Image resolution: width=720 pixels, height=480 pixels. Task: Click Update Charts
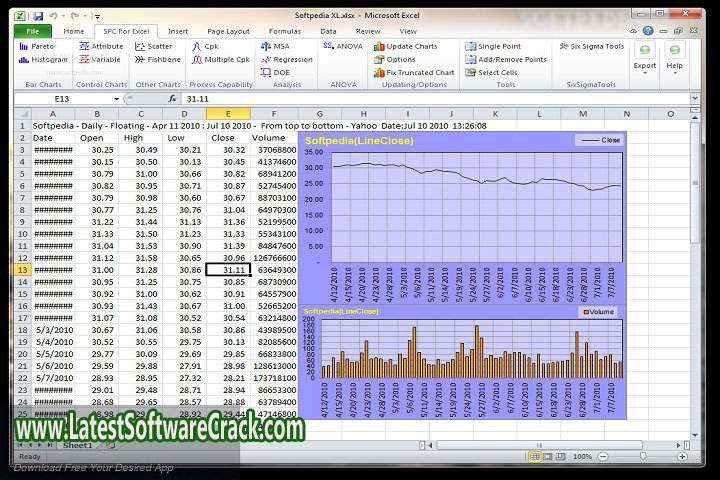405,46
